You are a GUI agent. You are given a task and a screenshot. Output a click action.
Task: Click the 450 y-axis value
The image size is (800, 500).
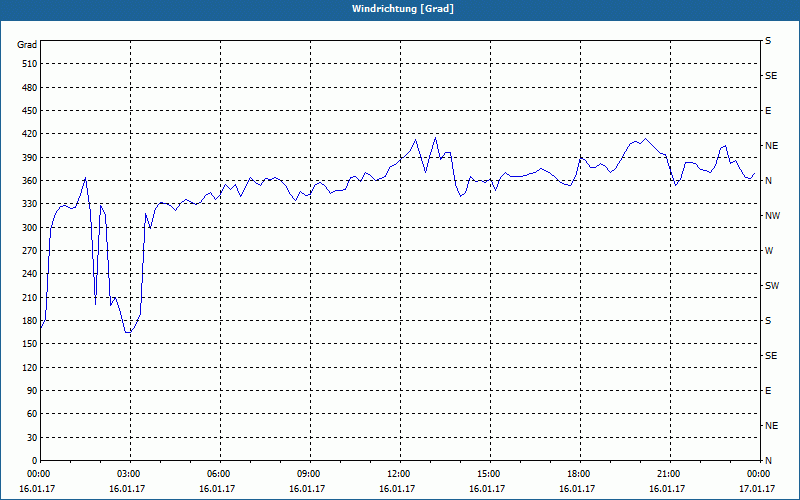(30, 111)
